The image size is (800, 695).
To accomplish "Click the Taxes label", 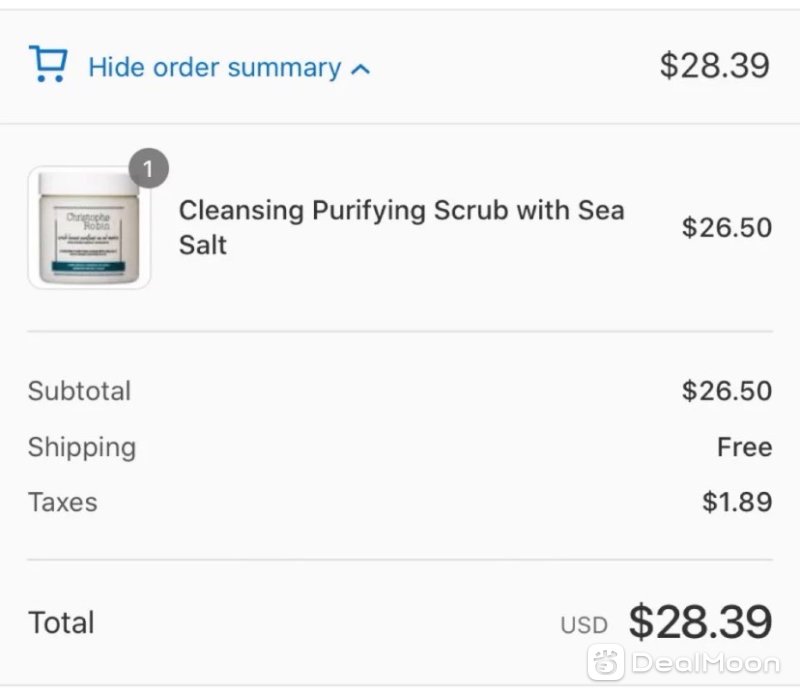I will pyautogui.click(x=63, y=502).
